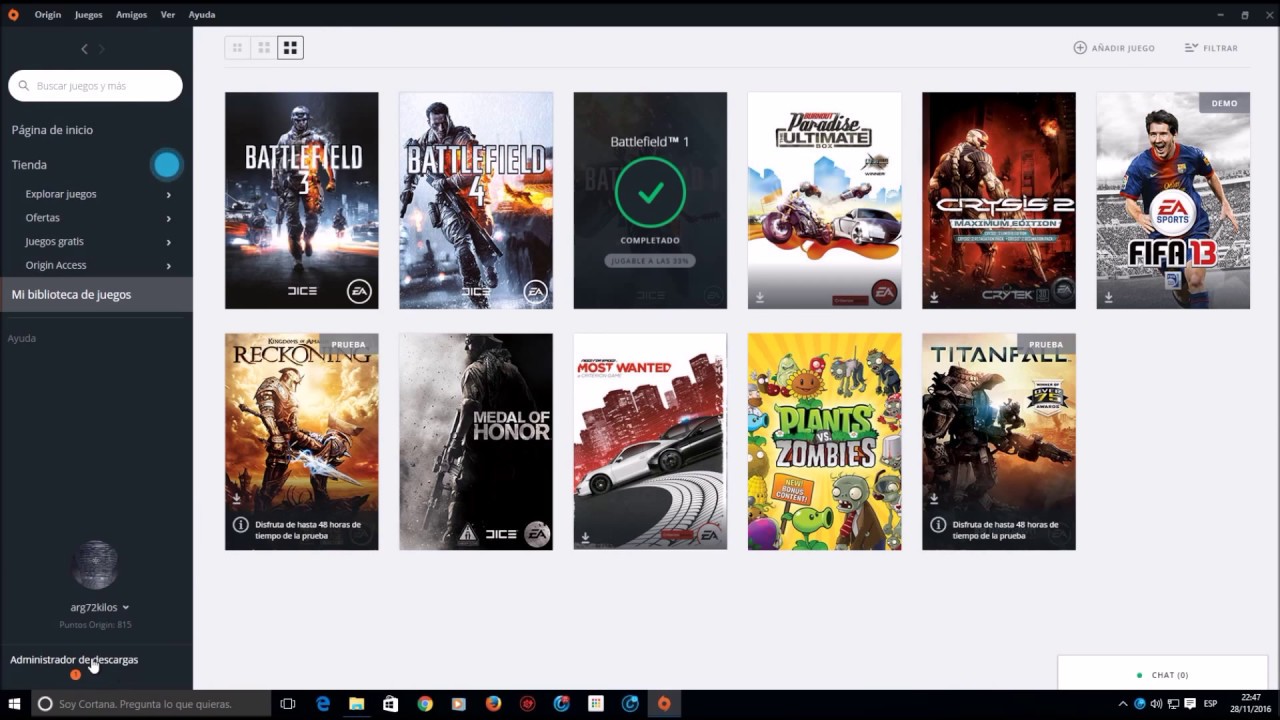Screen dimensions: 1280x720
Task: Switch to small tile grid view
Action: point(238,47)
